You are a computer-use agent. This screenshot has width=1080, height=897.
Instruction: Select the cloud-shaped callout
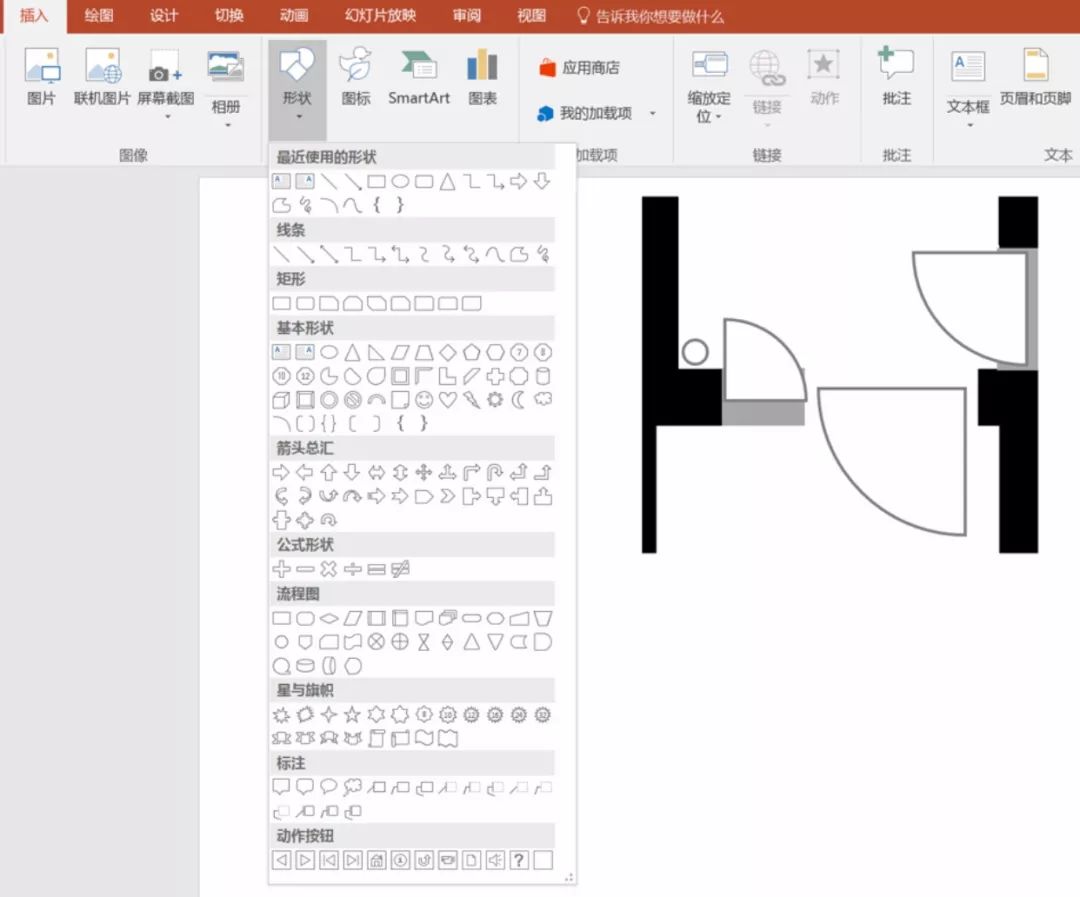pyautogui.click(x=352, y=787)
